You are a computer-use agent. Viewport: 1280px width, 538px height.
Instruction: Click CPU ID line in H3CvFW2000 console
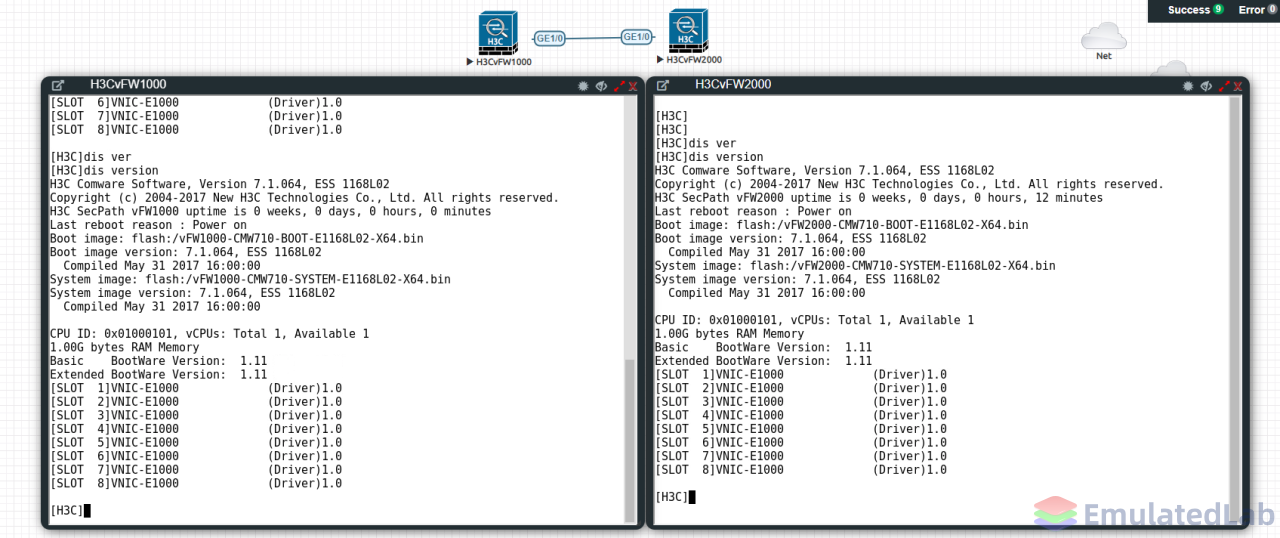[814, 320]
